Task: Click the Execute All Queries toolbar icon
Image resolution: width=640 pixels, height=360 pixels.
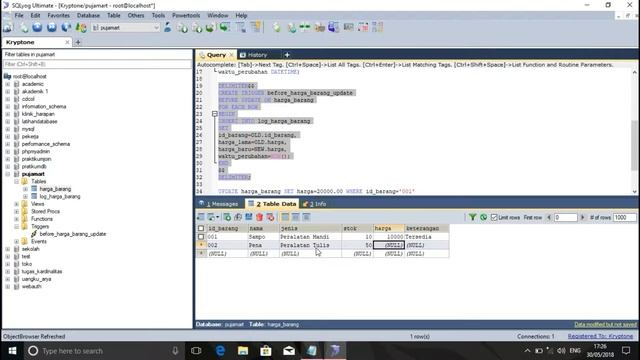Action: (51, 27)
